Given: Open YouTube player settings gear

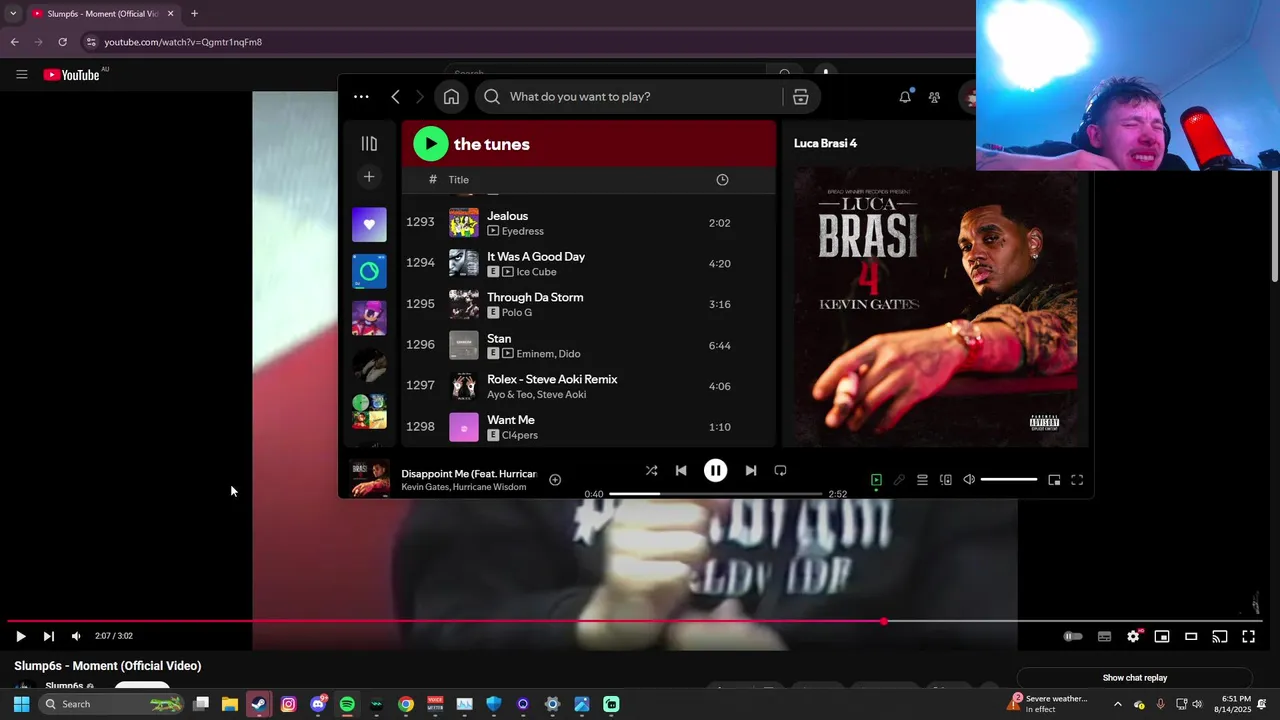Looking at the screenshot, I should (1133, 636).
